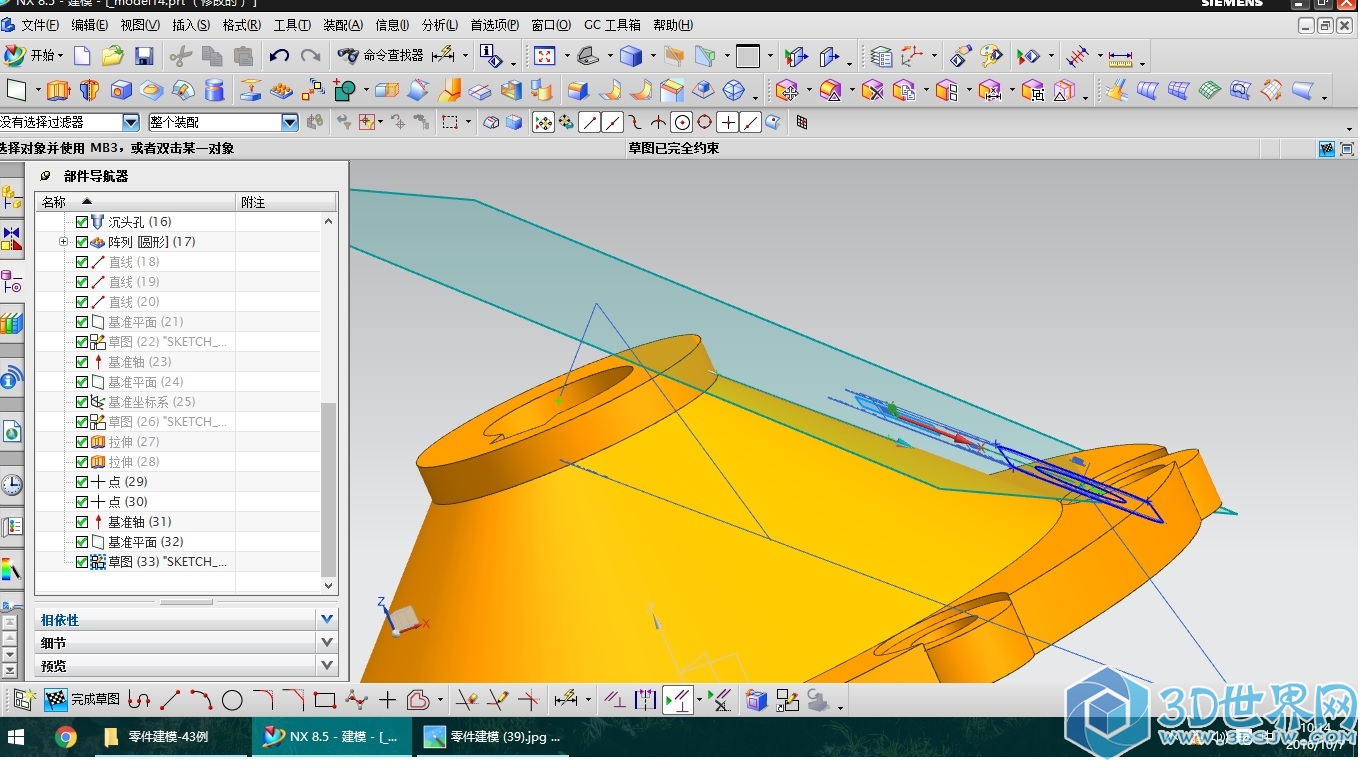Screen dimensions: 1366x768
Task: Select the sketch Rectangle tool
Action: click(x=325, y=700)
